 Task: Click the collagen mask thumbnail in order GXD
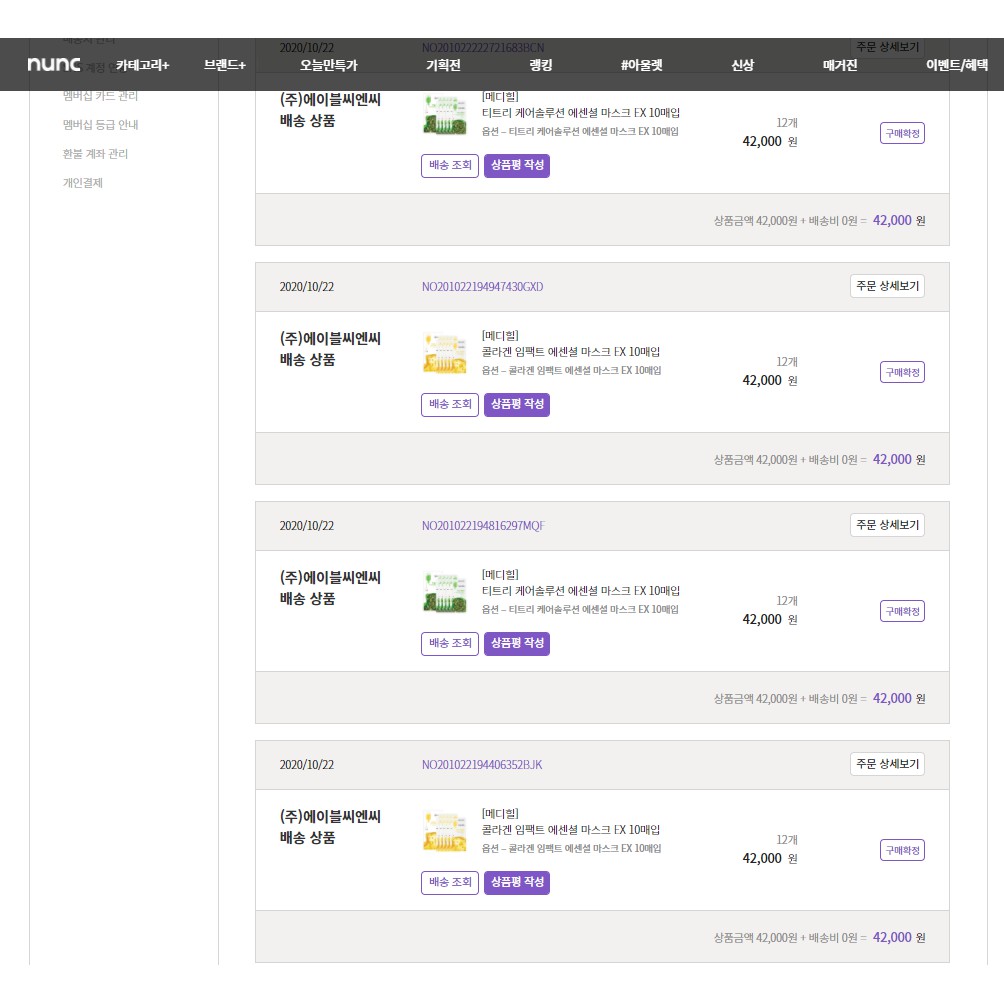coord(445,353)
